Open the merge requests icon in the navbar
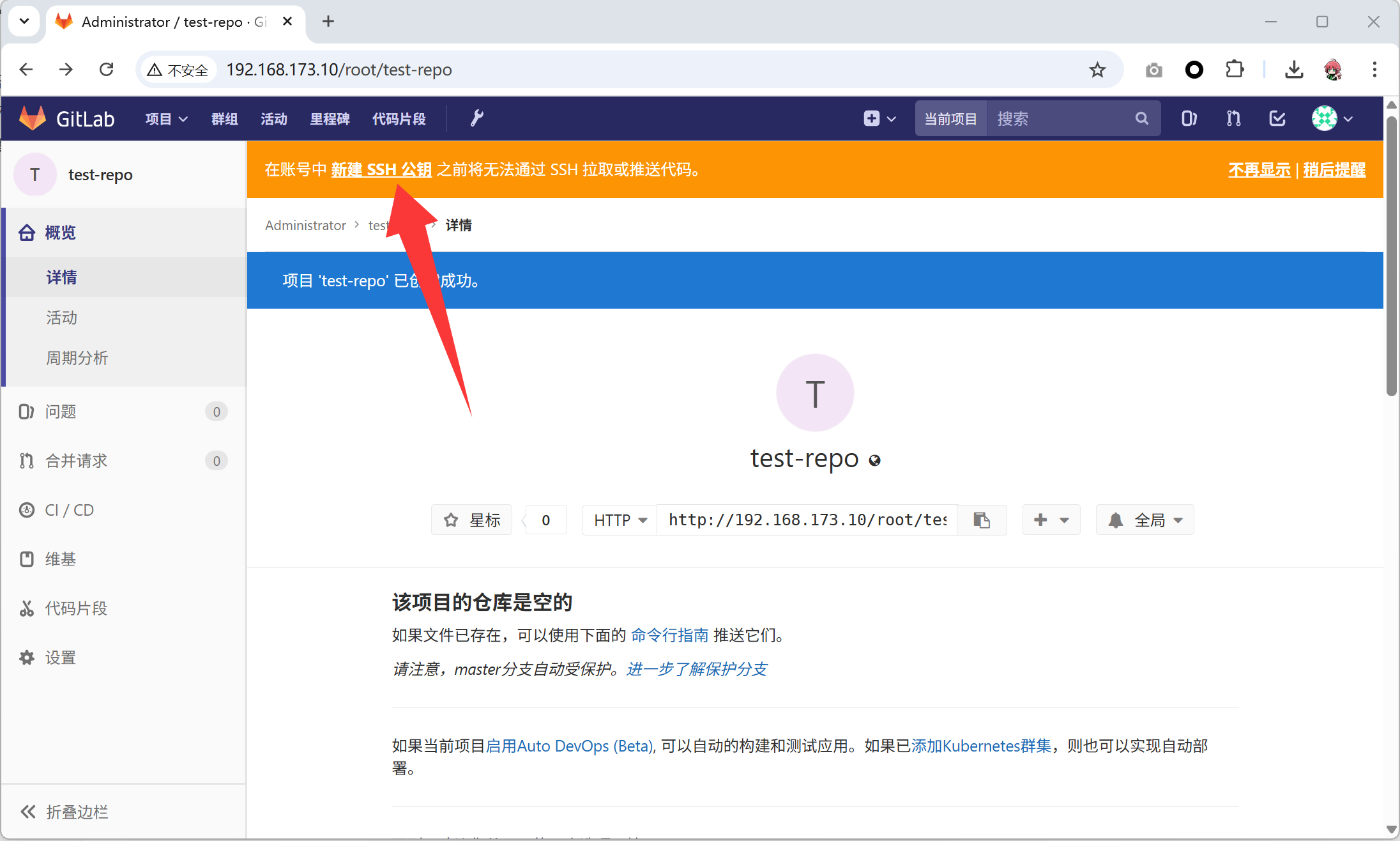1400x841 pixels. [1233, 118]
